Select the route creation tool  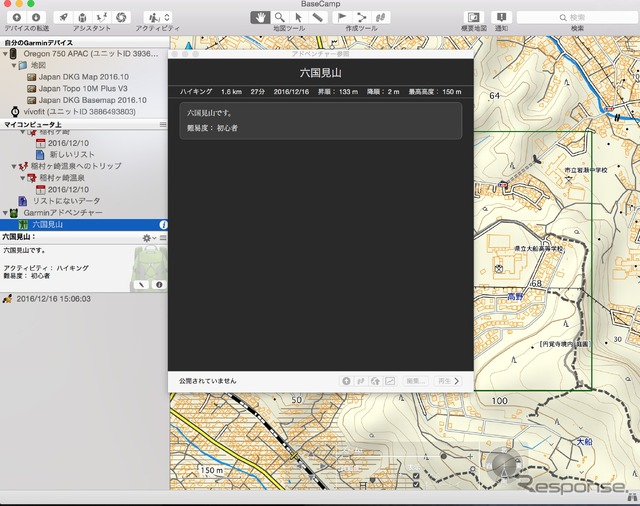[362, 17]
